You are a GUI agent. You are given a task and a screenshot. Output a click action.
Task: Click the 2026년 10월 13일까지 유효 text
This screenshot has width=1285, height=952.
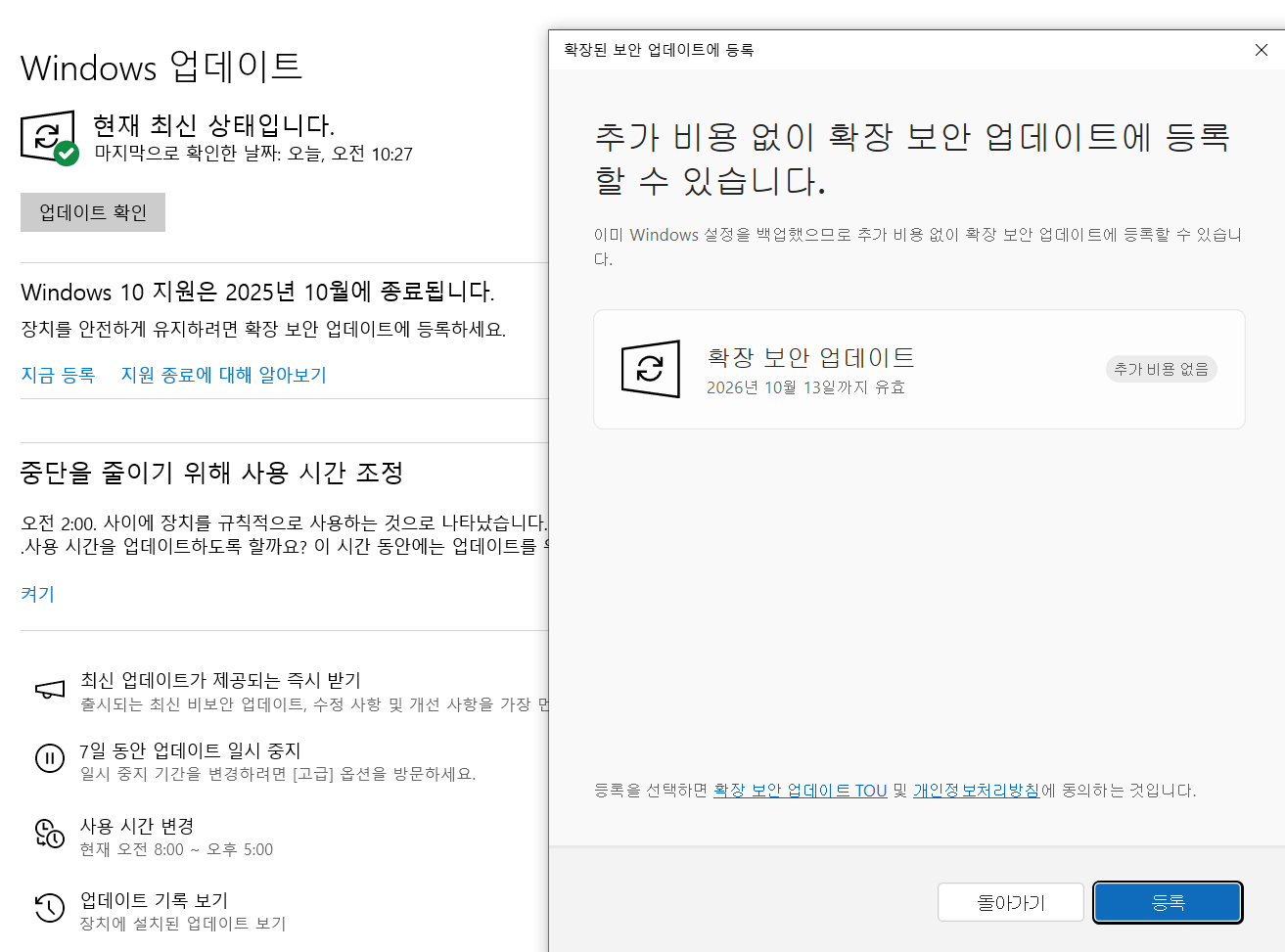click(x=805, y=387)
